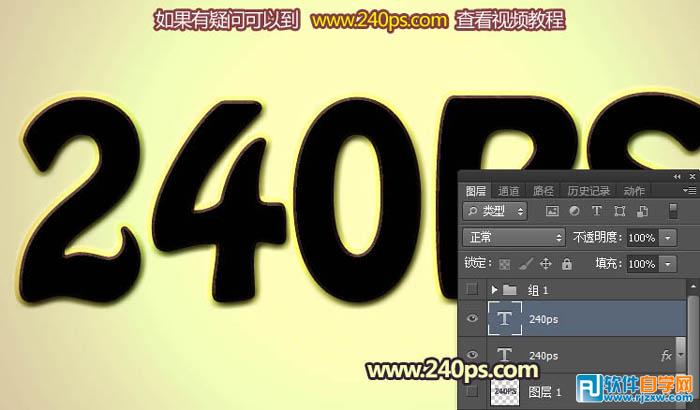
Task: Lock position move icon
Action: pyautogui.click(x=546, y=264)
